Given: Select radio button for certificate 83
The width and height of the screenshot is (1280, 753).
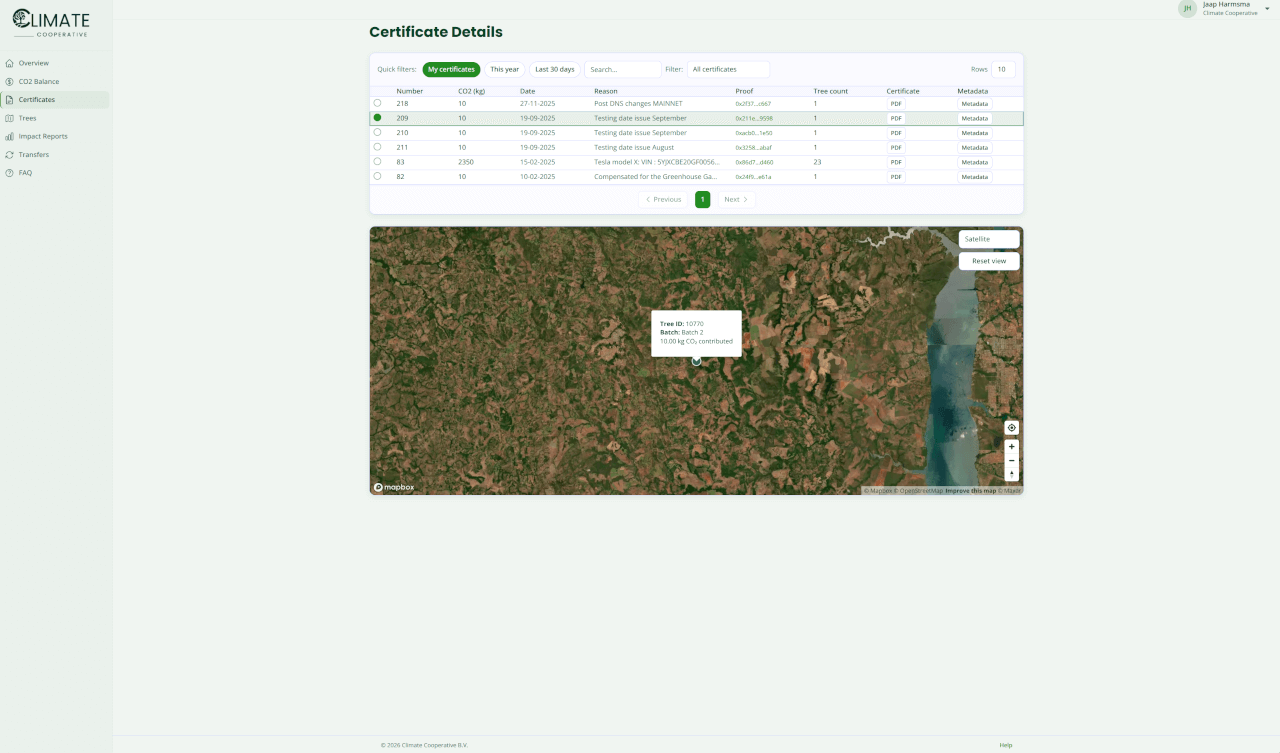Looking at the screenshot, I should (377, 161).
